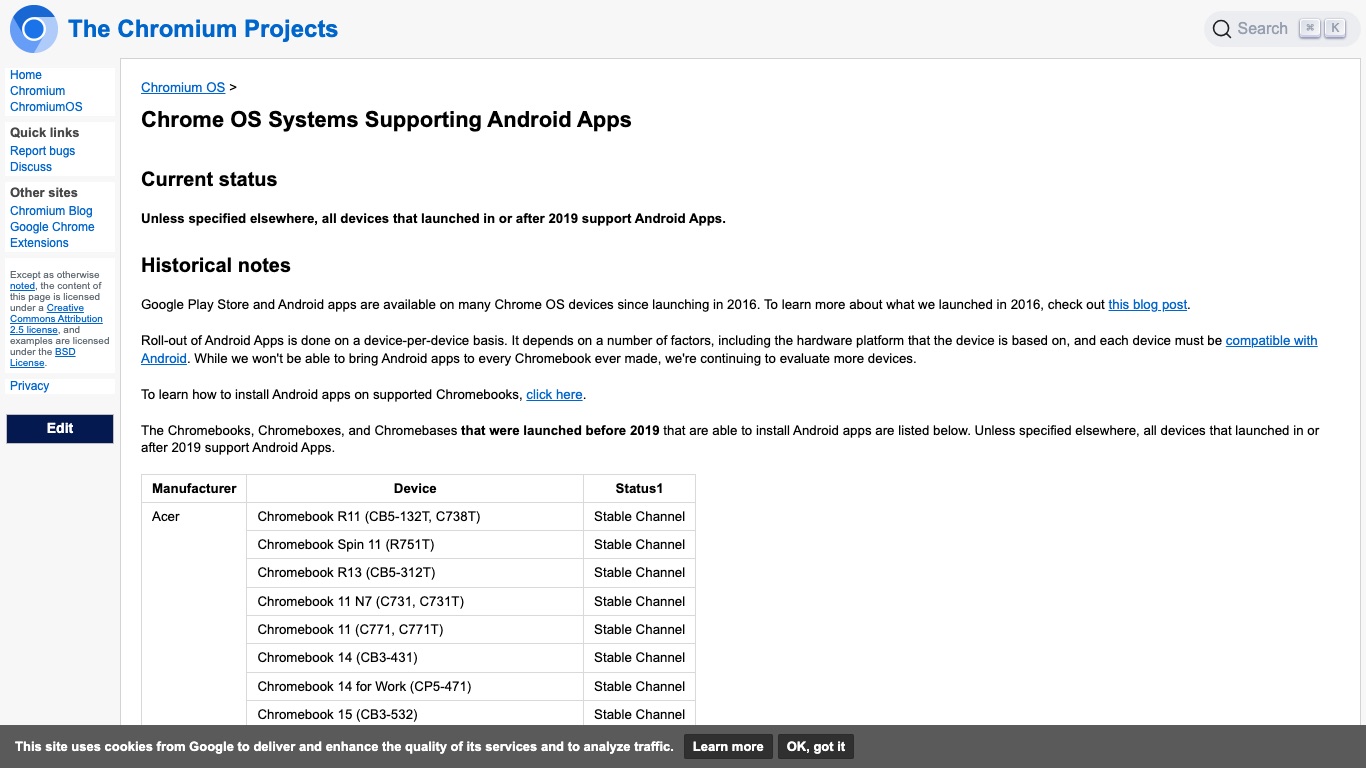Viewport: 1366px width, 768px height.
Task: Select Chromebook R11 (CB5-132T, C738T) cell
Action: (415, 517)
